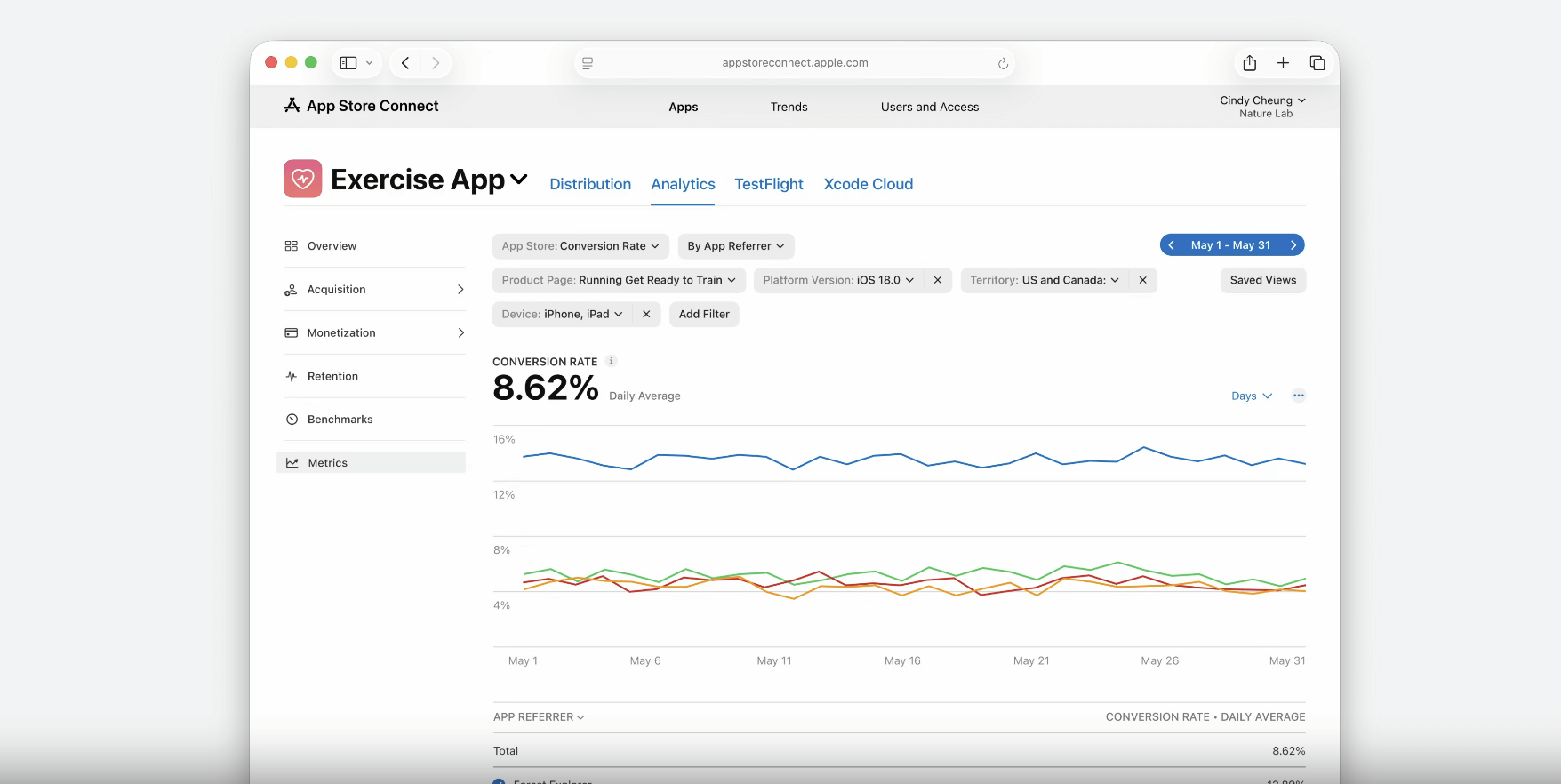Open the By App Referrer dropdown
1561x784 pixels.
(736, 246)
